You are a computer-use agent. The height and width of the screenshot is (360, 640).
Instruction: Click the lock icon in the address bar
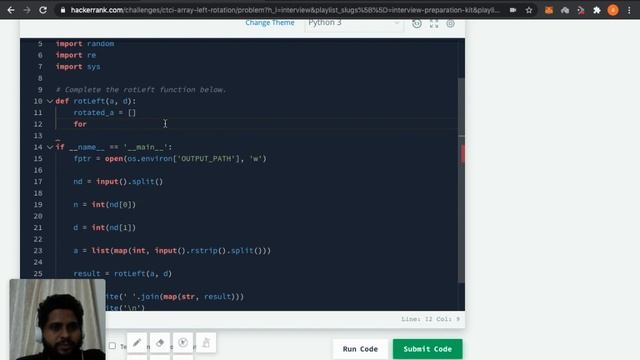[x=63, y=10]
